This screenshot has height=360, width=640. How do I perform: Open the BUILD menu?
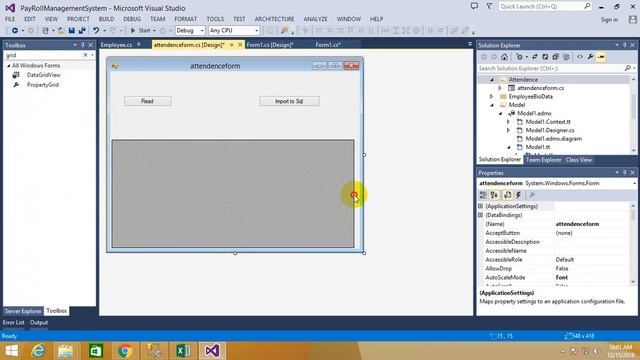[107, 19]
